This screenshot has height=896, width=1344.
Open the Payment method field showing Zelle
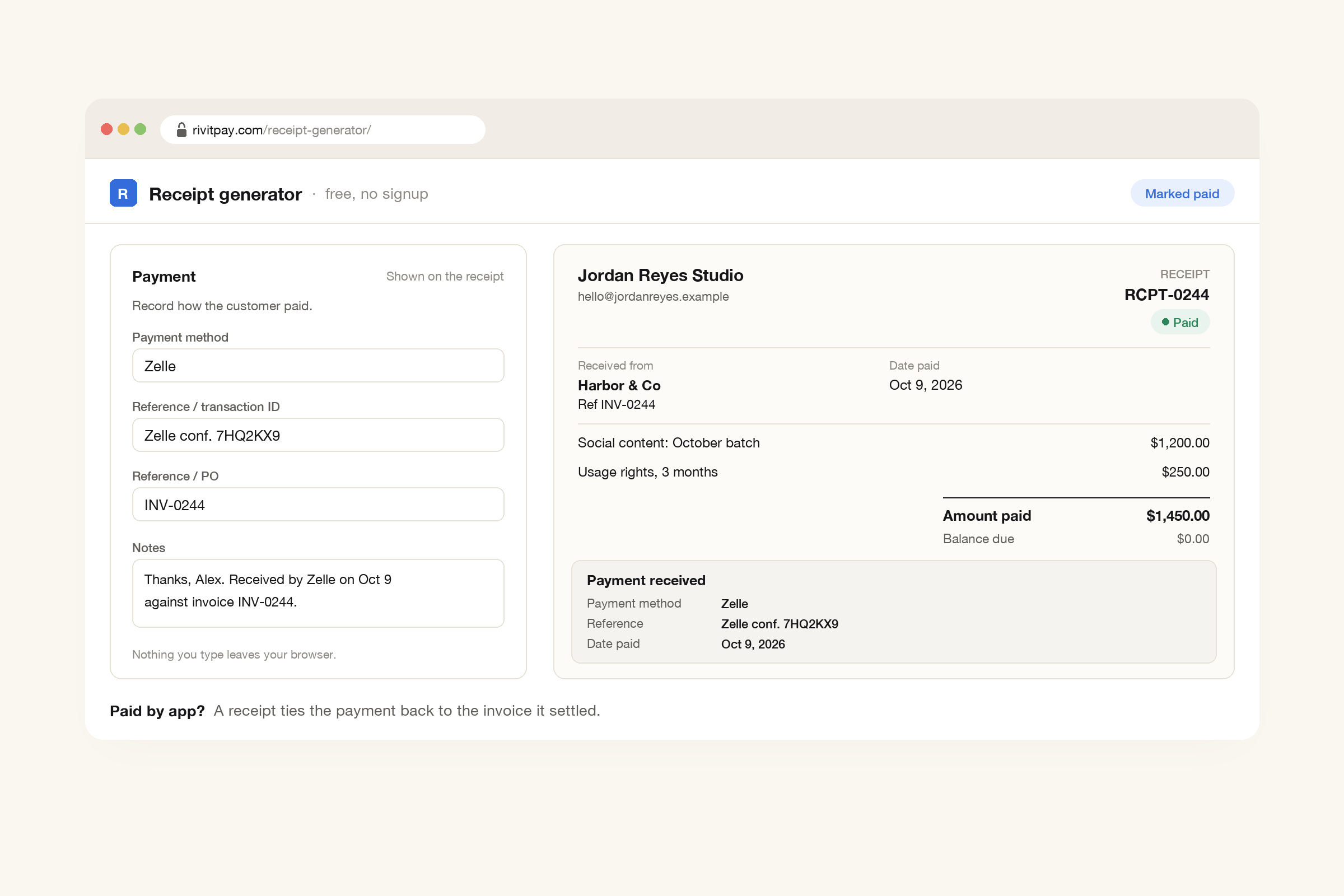click(x=318, y=366)
